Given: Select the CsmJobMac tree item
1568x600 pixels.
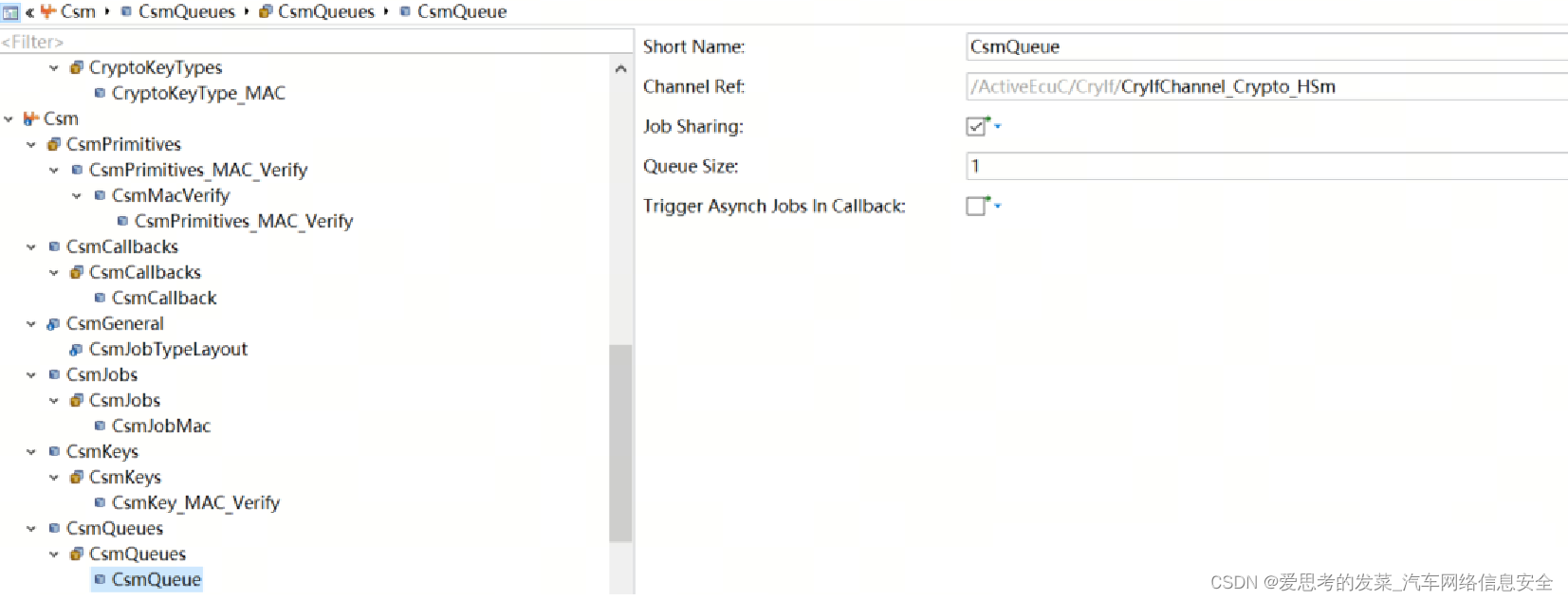Looking at the screenshot, I should 161,426.
